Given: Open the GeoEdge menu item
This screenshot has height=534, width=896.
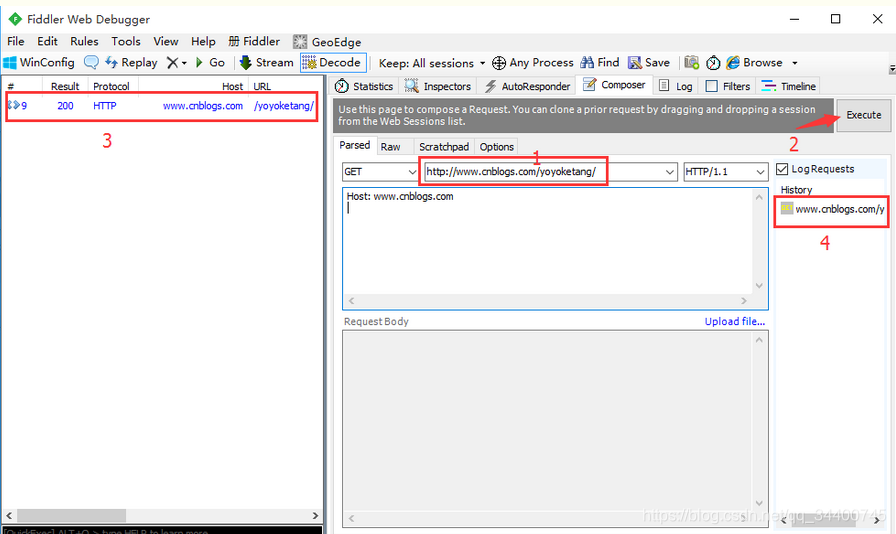Looking at the screenshot, I should tap(327, 42).
